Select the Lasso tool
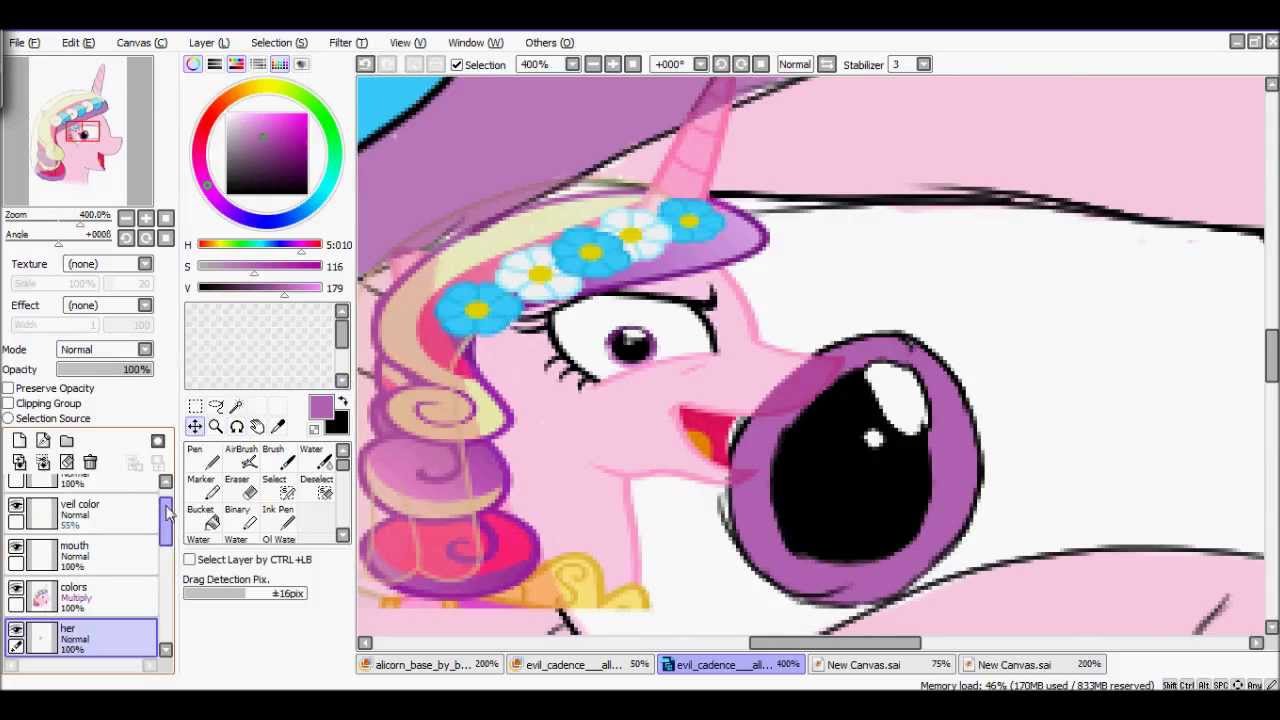This screenshot has width=1280, height=720. pyautogui.click(x=215, y=406)
